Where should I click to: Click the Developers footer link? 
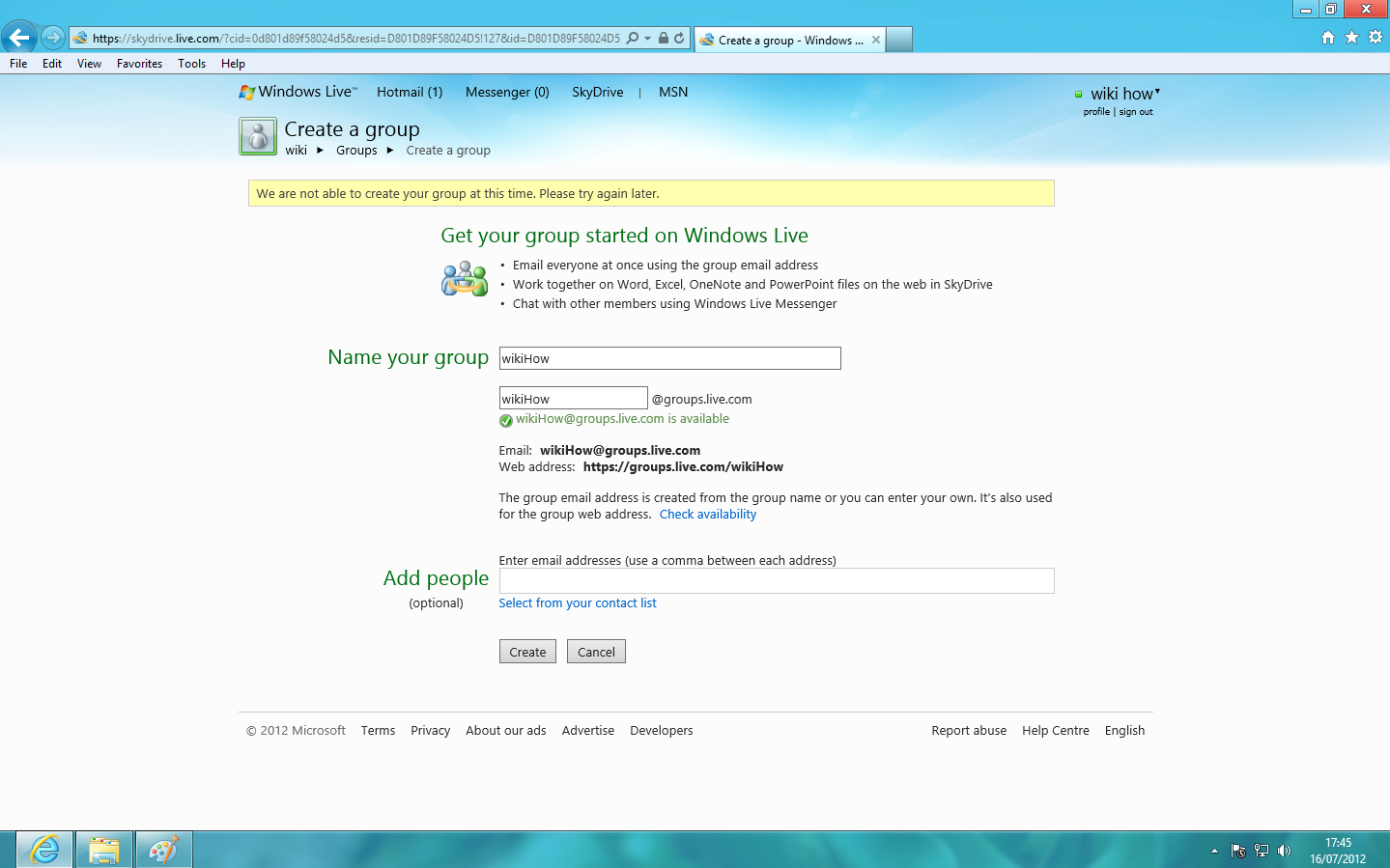pyautogui.click(x=662, y=730)
